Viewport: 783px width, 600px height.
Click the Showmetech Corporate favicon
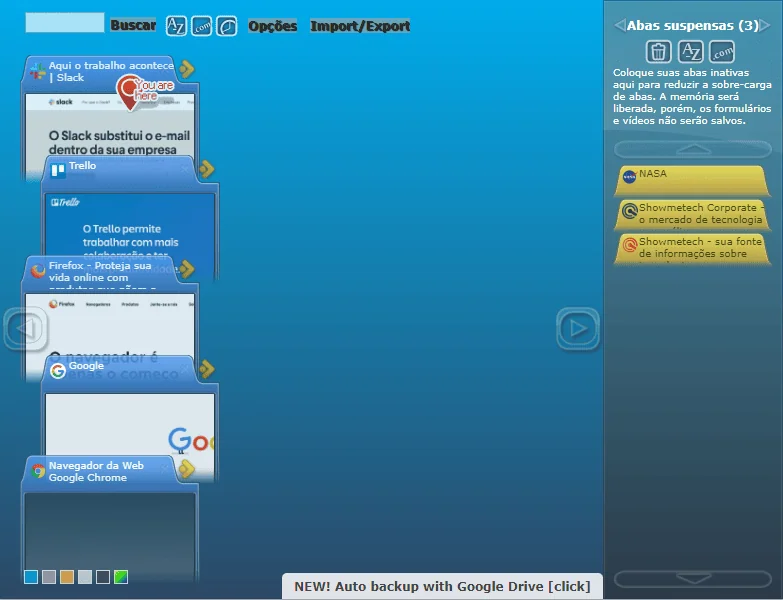click(x=630, y=211)
